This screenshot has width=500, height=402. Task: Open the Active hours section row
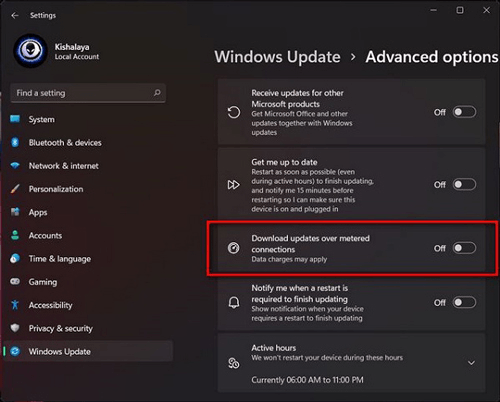tap(351, 363)
